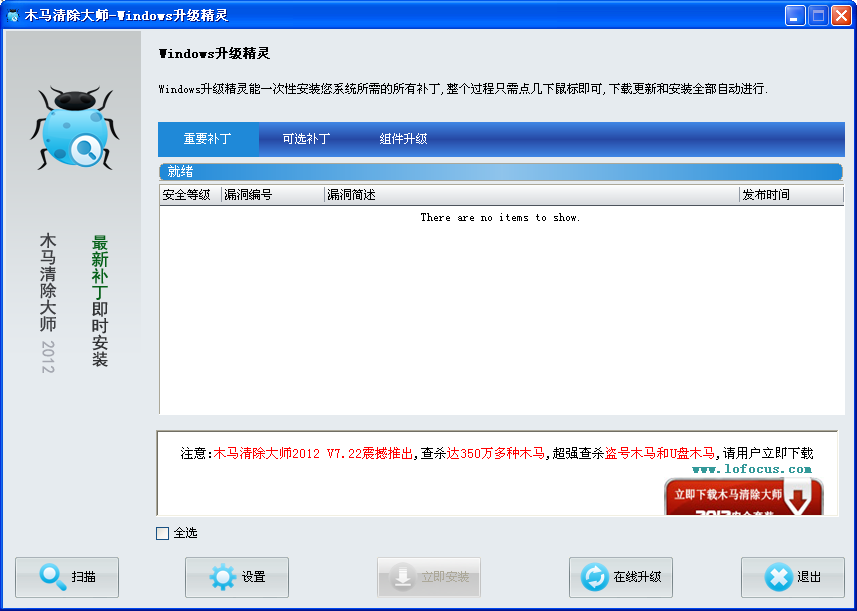
Task: Click the 就绪 status progress bar
Action: (x=501, y=172)
